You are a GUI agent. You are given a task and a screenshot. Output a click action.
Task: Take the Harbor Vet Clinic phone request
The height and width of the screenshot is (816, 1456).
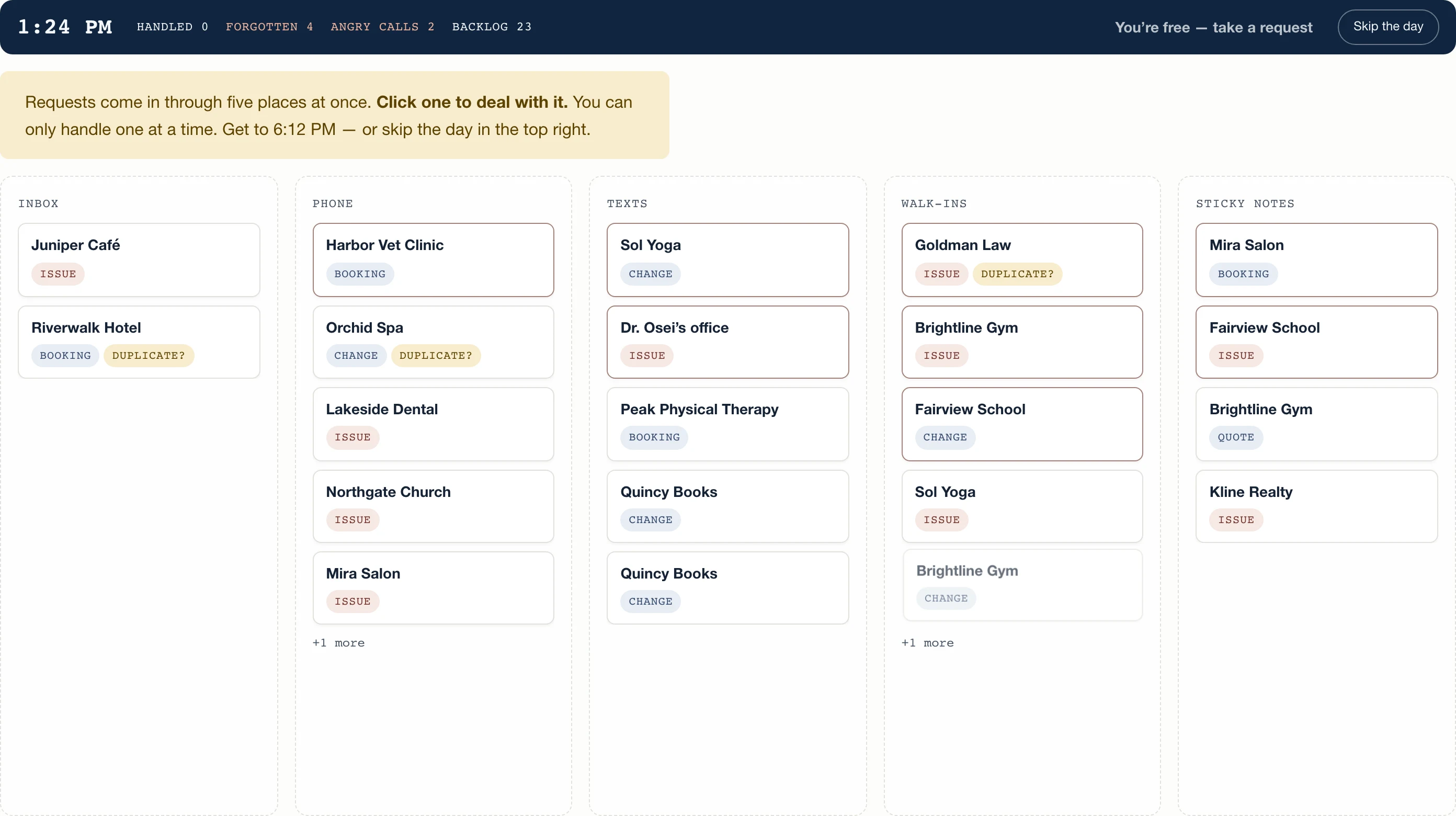click(434, 259)
